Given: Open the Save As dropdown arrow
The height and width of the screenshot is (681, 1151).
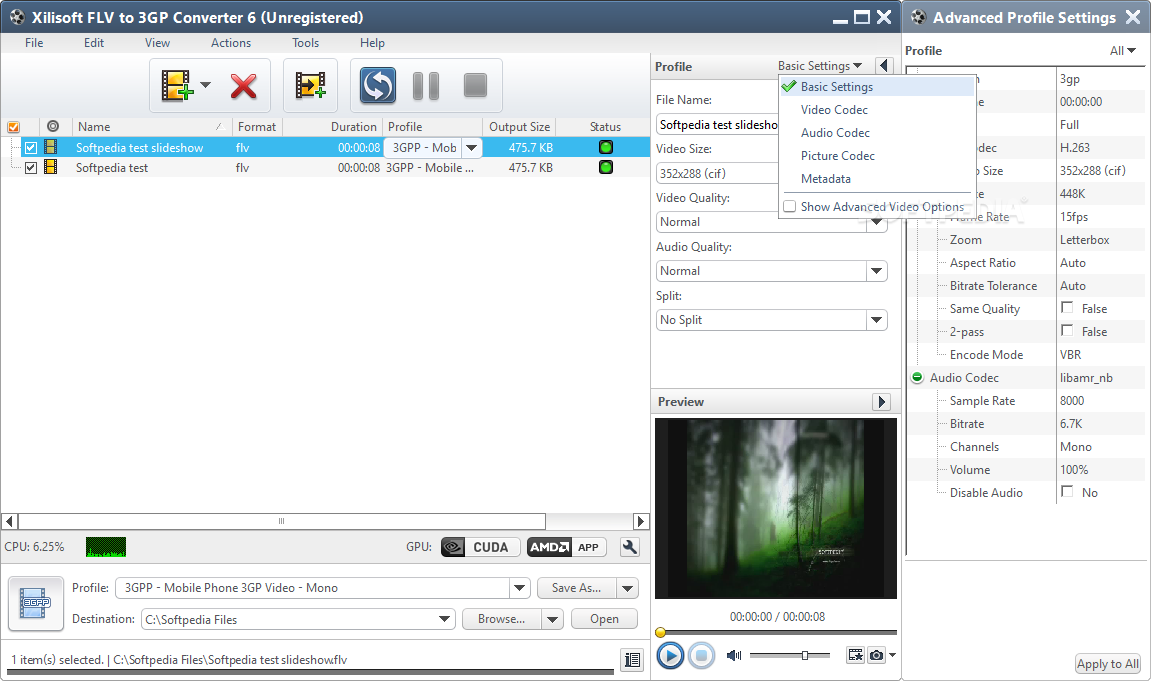Looking at the screenshot, I should click(x=628, y=588).
